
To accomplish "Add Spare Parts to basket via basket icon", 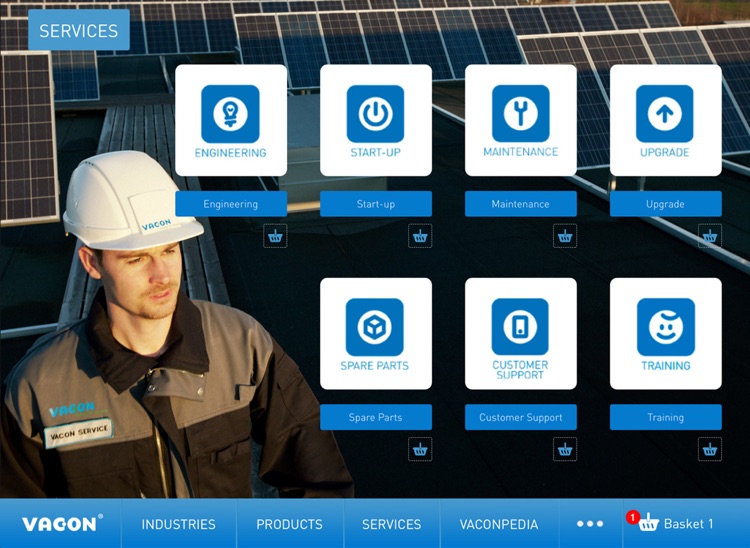I will tap(420, 449).
